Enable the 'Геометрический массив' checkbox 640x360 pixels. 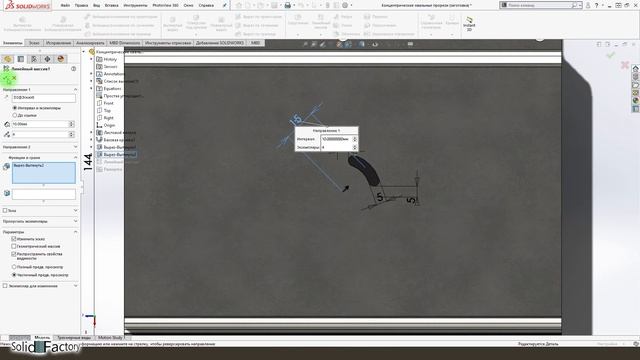coord(13,246)
